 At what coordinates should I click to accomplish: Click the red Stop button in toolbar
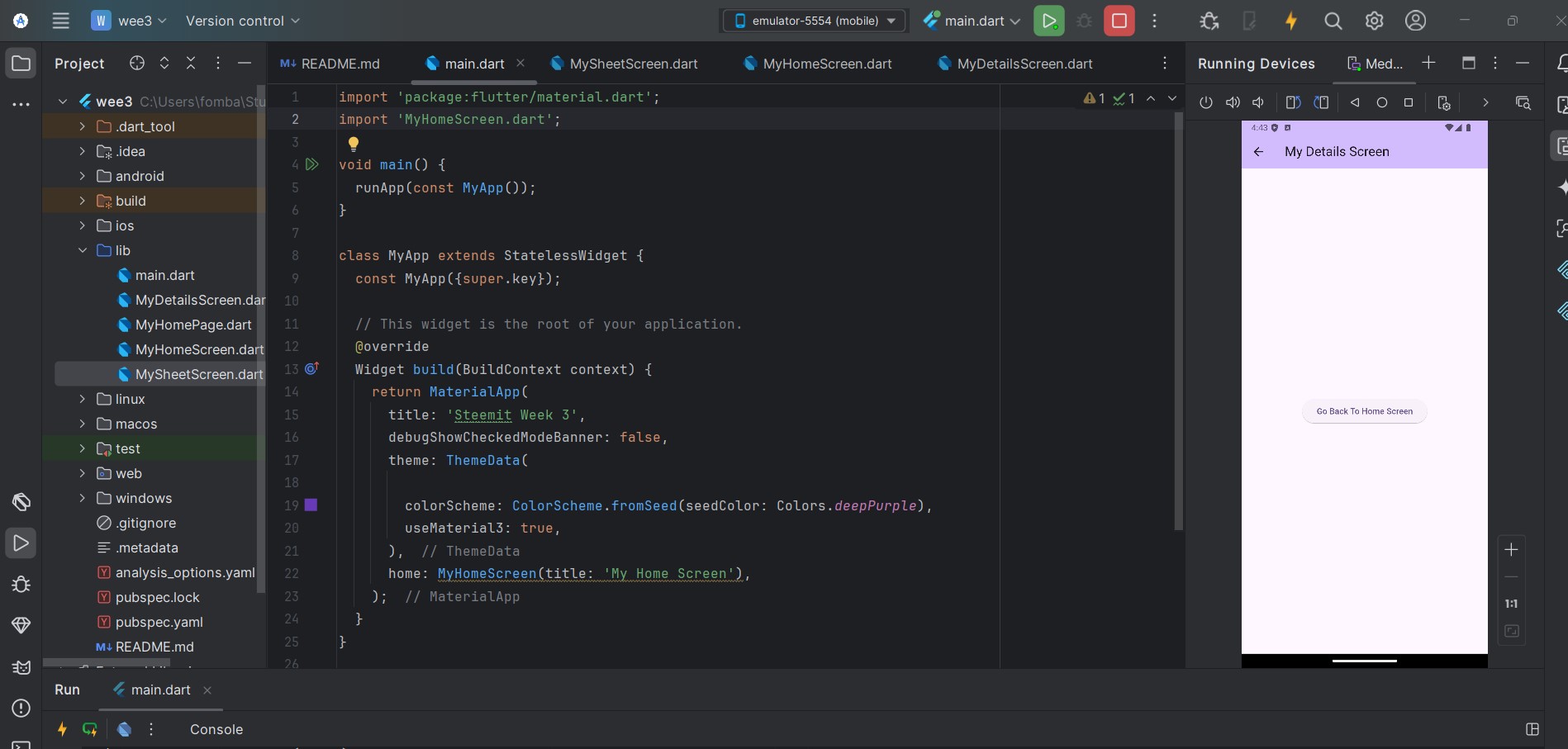[1119, 21]
